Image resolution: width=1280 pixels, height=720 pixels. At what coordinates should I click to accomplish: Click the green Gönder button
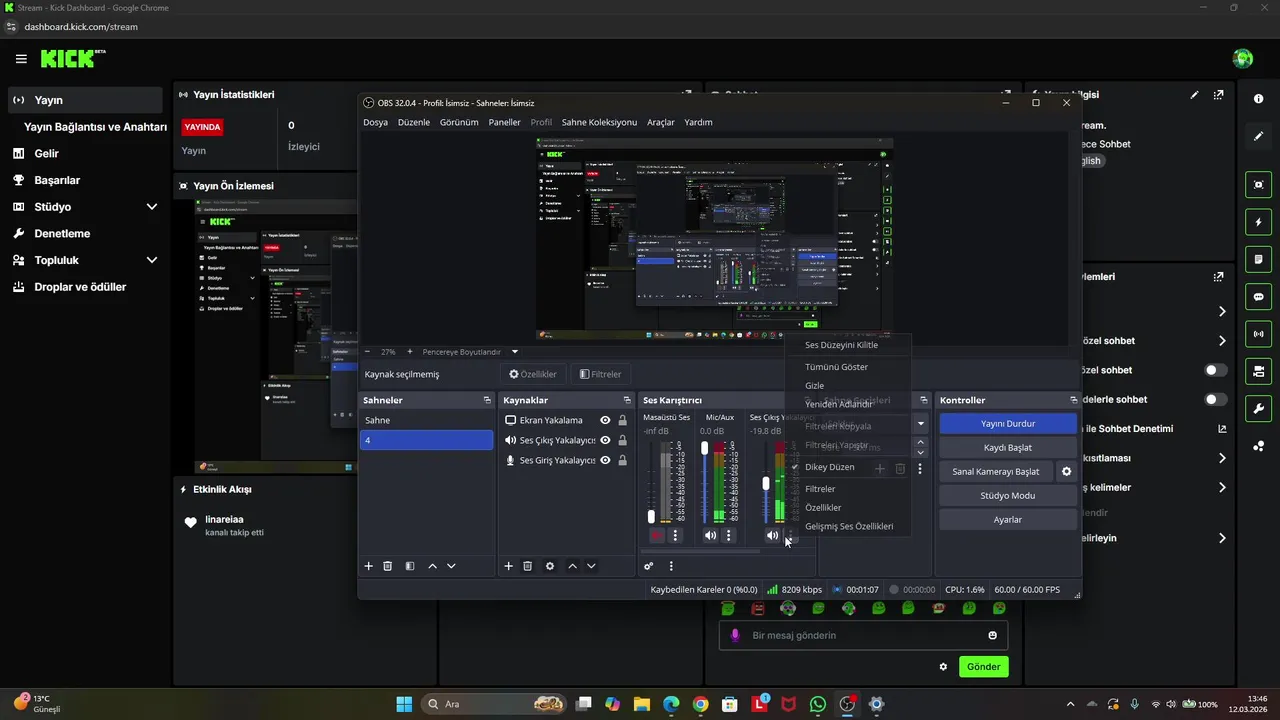coord(983,666)
